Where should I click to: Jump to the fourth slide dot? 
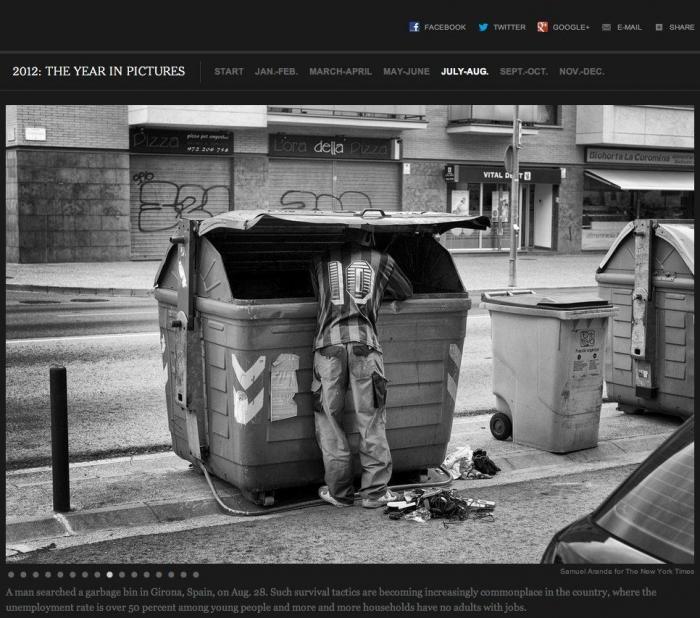tap(48, 575)
